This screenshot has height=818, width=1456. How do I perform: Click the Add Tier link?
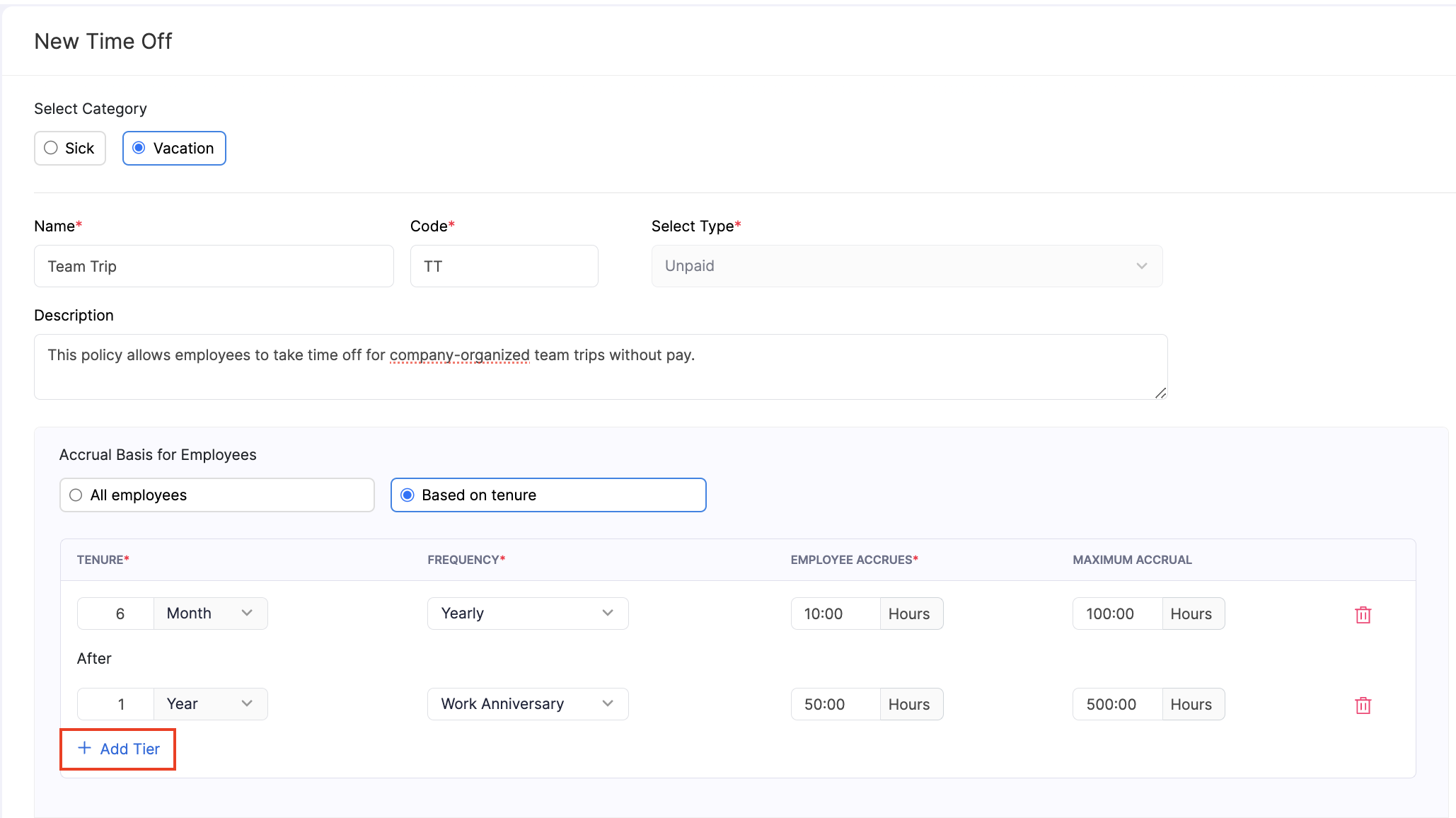coord(129,749)
